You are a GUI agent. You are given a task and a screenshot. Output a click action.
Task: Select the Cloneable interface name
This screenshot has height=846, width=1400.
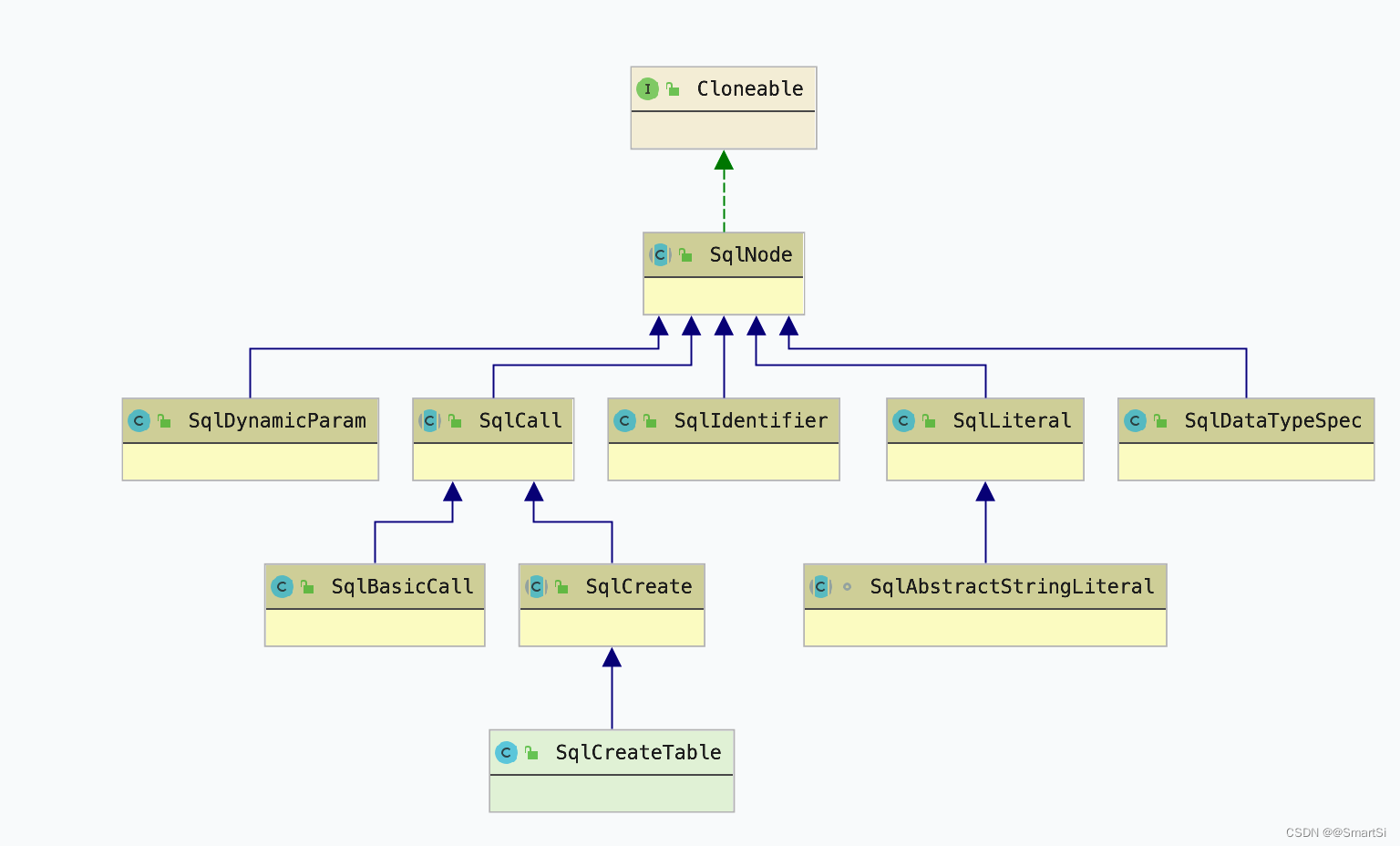click(x=750, y=89)
